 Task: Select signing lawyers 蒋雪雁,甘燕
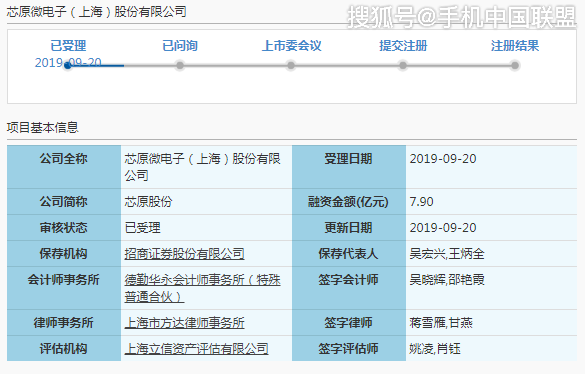pyautogui.click(x=441, y=323)
